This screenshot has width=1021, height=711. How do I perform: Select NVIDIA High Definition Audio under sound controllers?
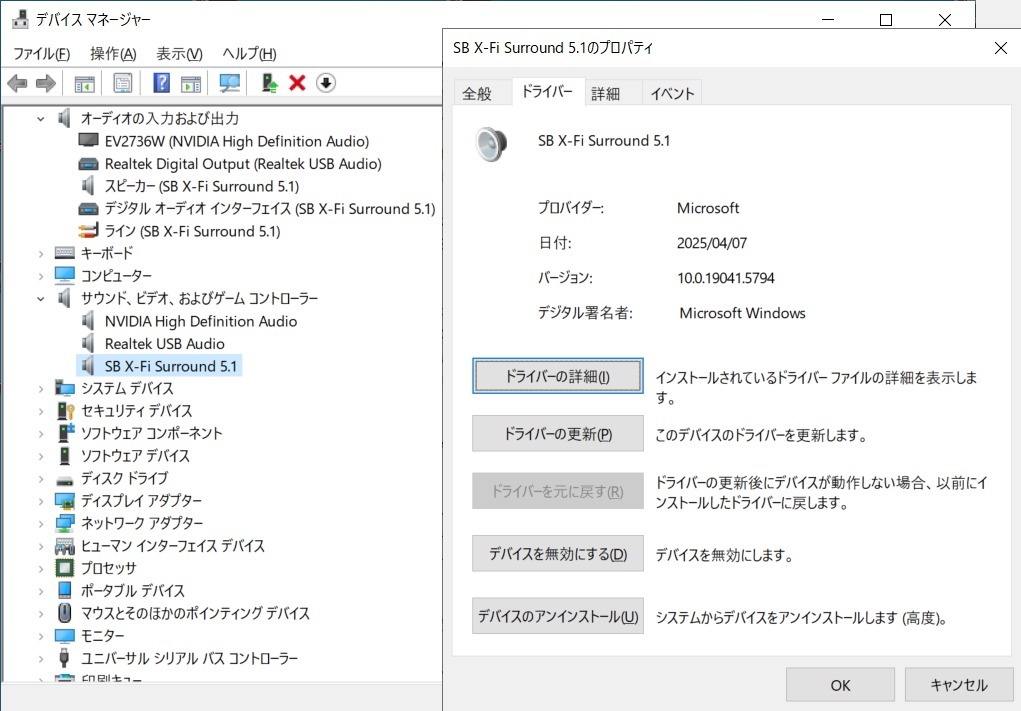point(201,321)
